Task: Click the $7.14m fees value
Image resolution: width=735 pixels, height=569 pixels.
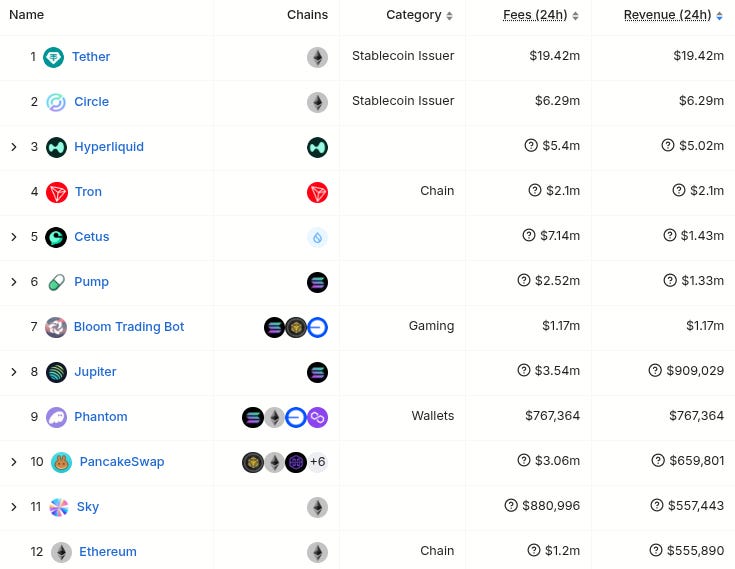Action: [x=560, y=236]
